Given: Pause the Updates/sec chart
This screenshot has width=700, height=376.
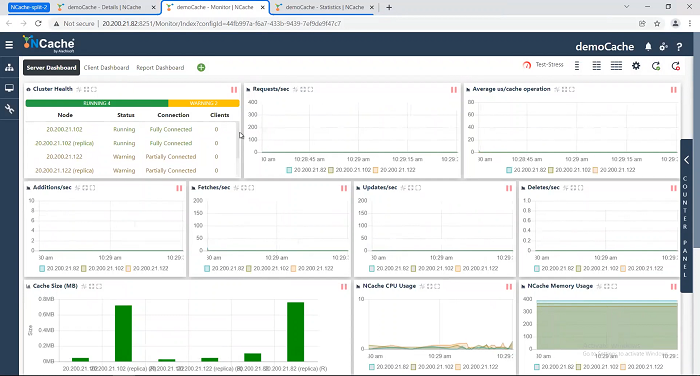Looking at the screenshot, I should pyautogui.click(x=508, y=188).
